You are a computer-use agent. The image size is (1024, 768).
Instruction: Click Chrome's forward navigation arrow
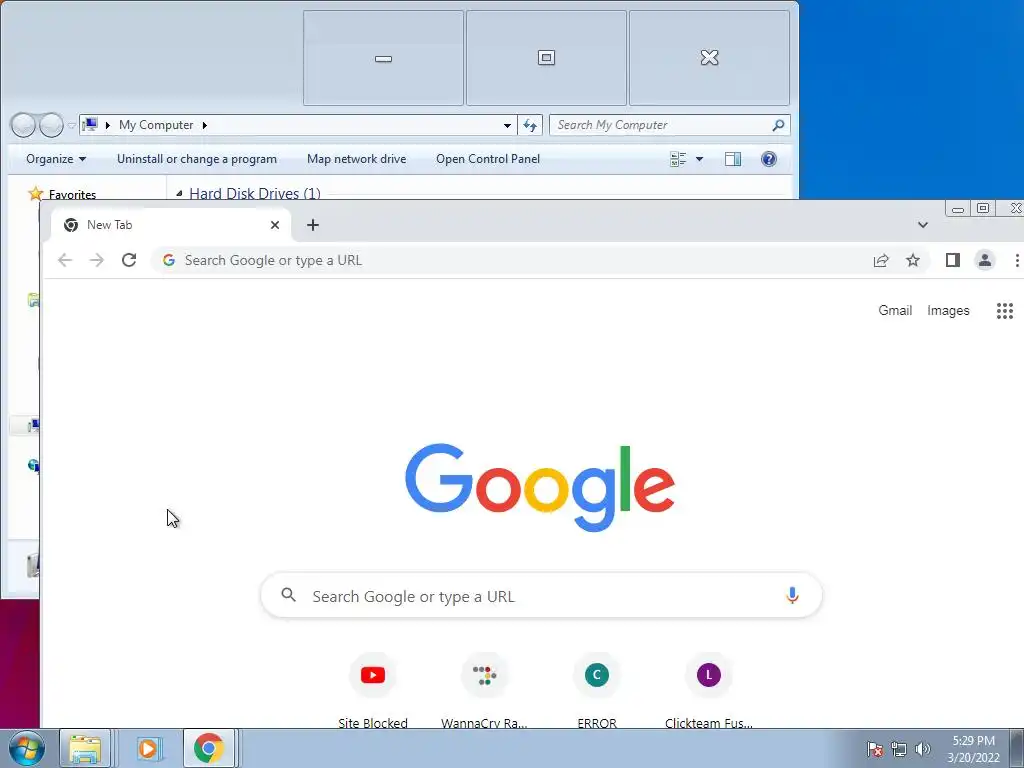click(97, 260)
